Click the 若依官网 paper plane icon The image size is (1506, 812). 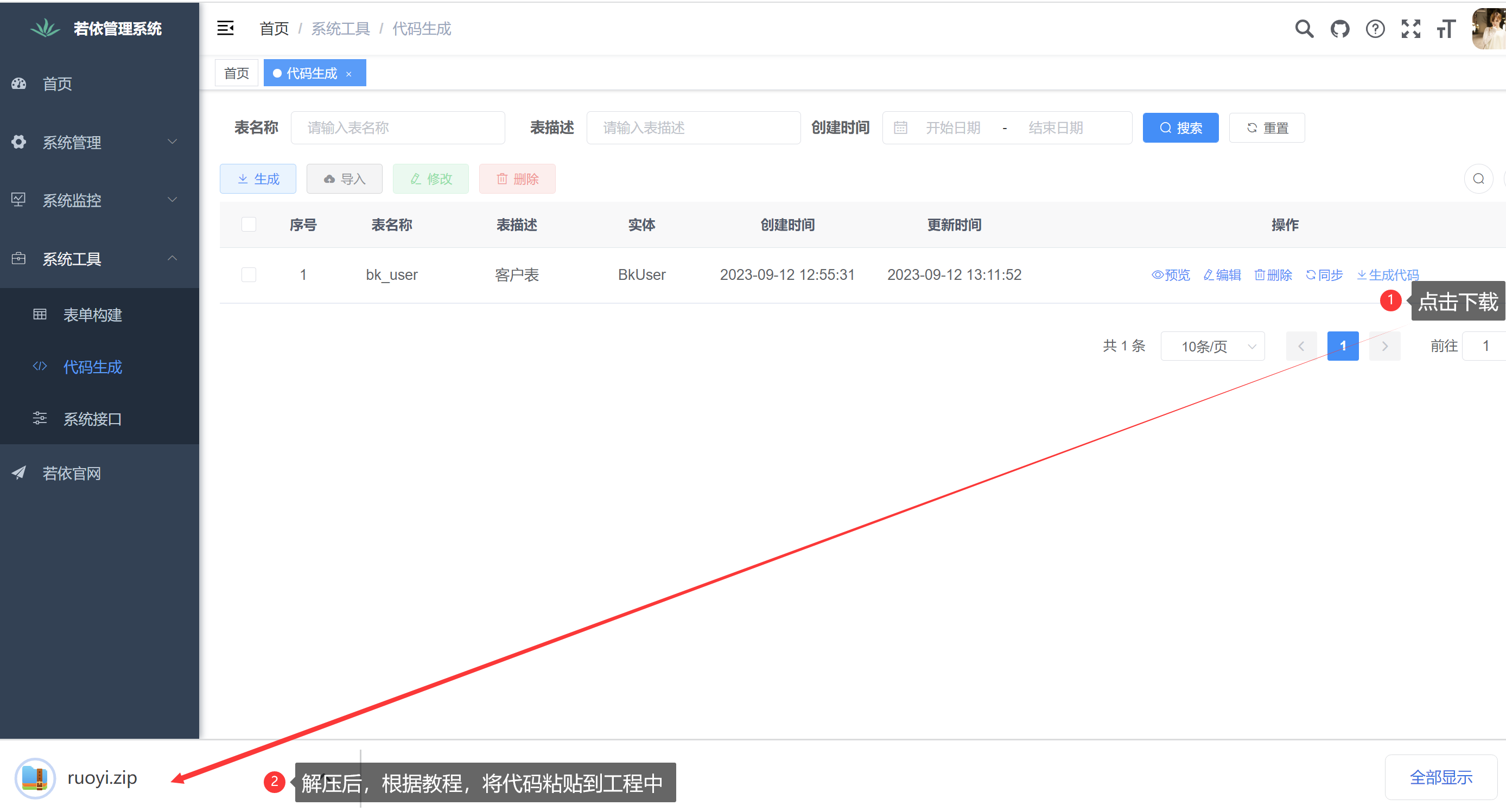coord(18,472)
